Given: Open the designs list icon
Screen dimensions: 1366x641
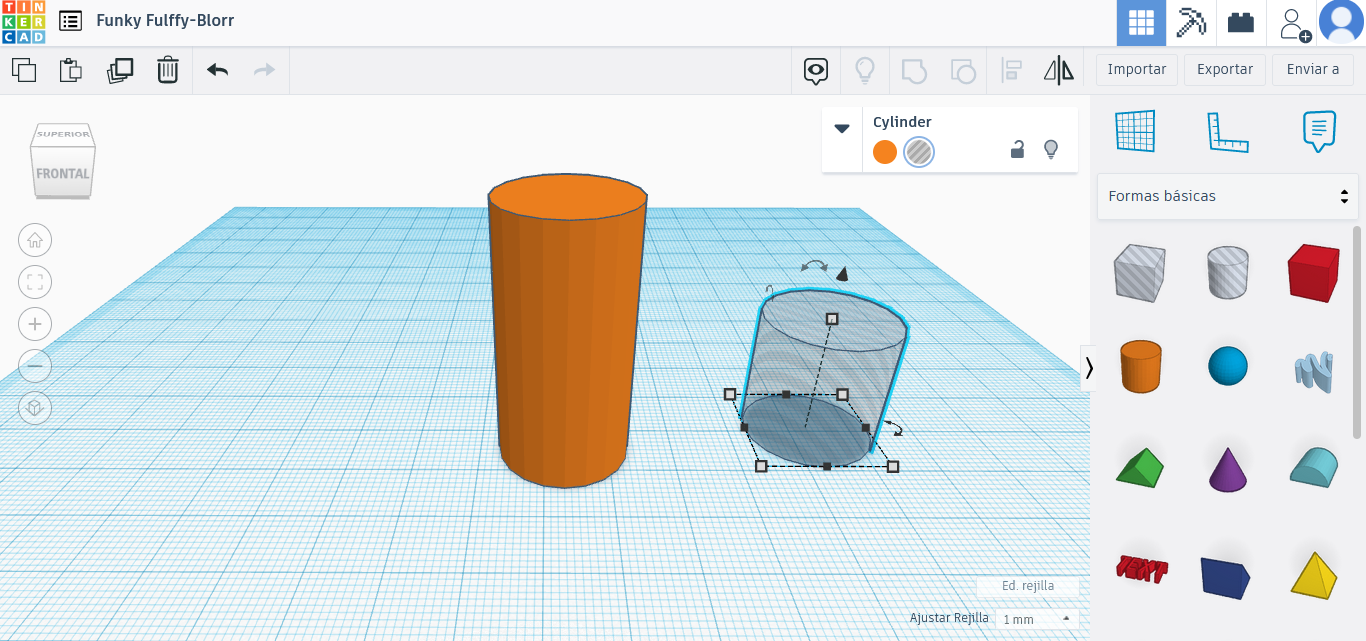Looking at the screenshot, I should pyautogui.click(x=70, y=20).
